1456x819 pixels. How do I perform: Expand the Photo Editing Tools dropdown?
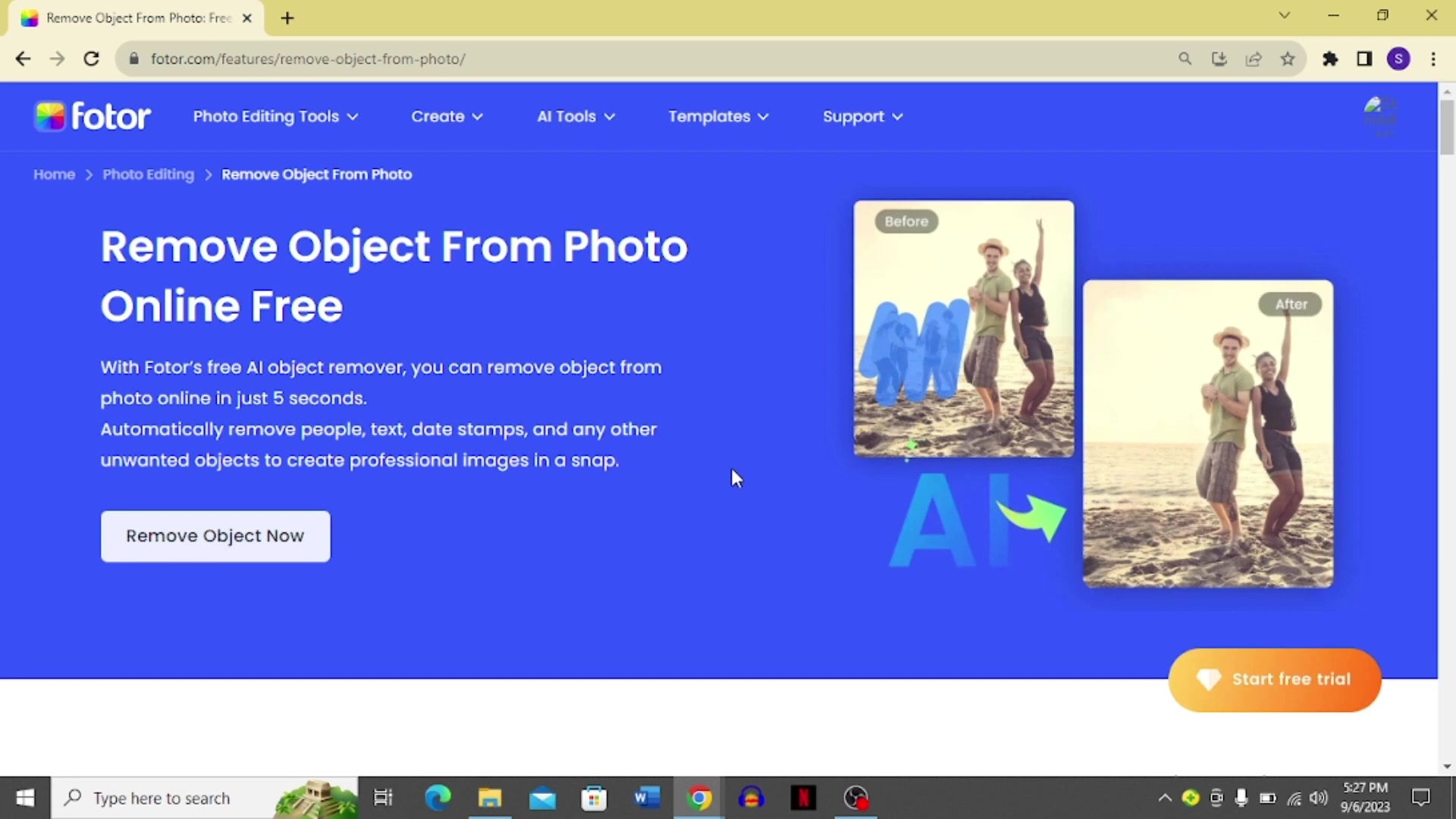(x=275, y=116)
